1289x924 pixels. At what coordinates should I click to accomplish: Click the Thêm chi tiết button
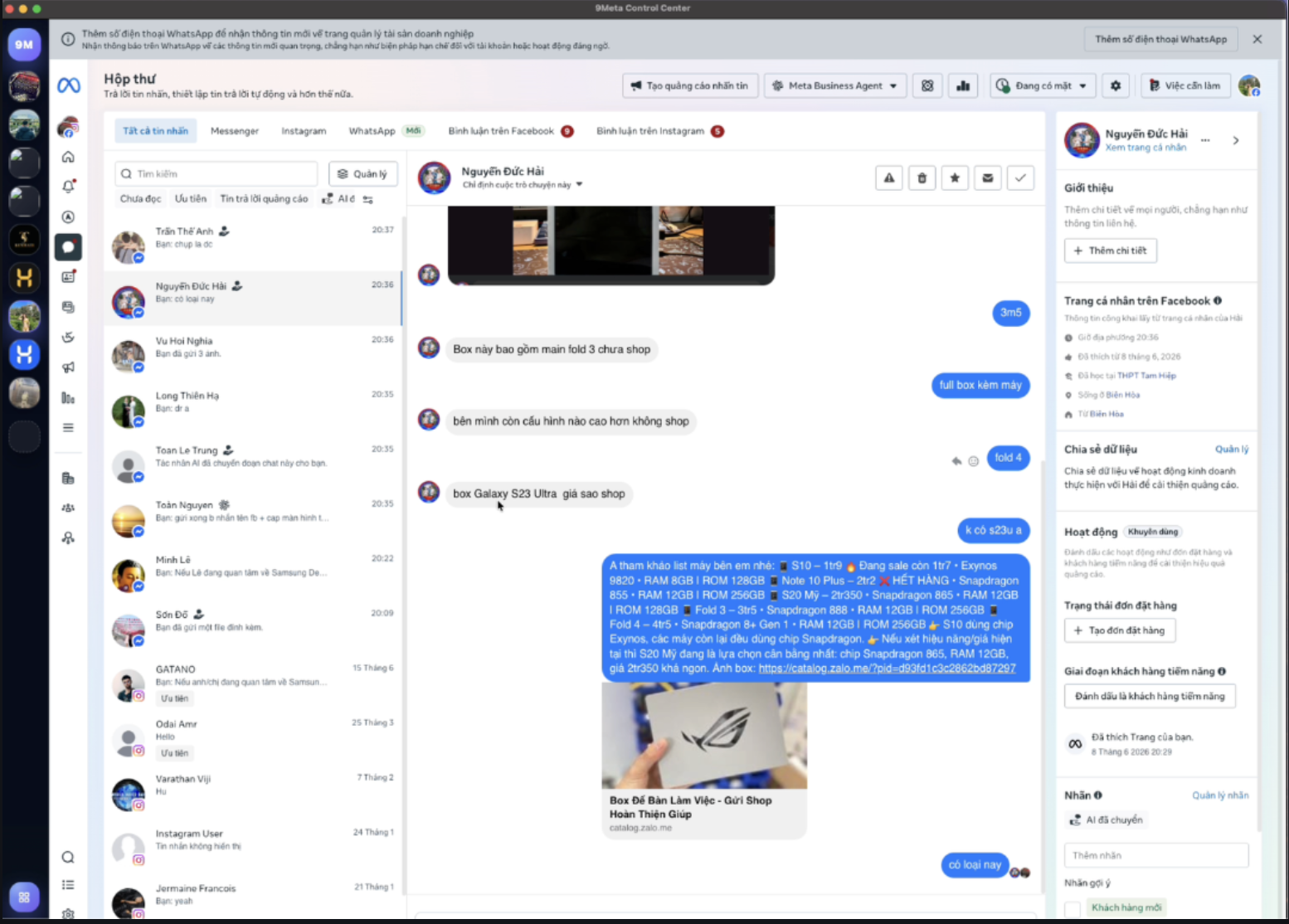1110,250
